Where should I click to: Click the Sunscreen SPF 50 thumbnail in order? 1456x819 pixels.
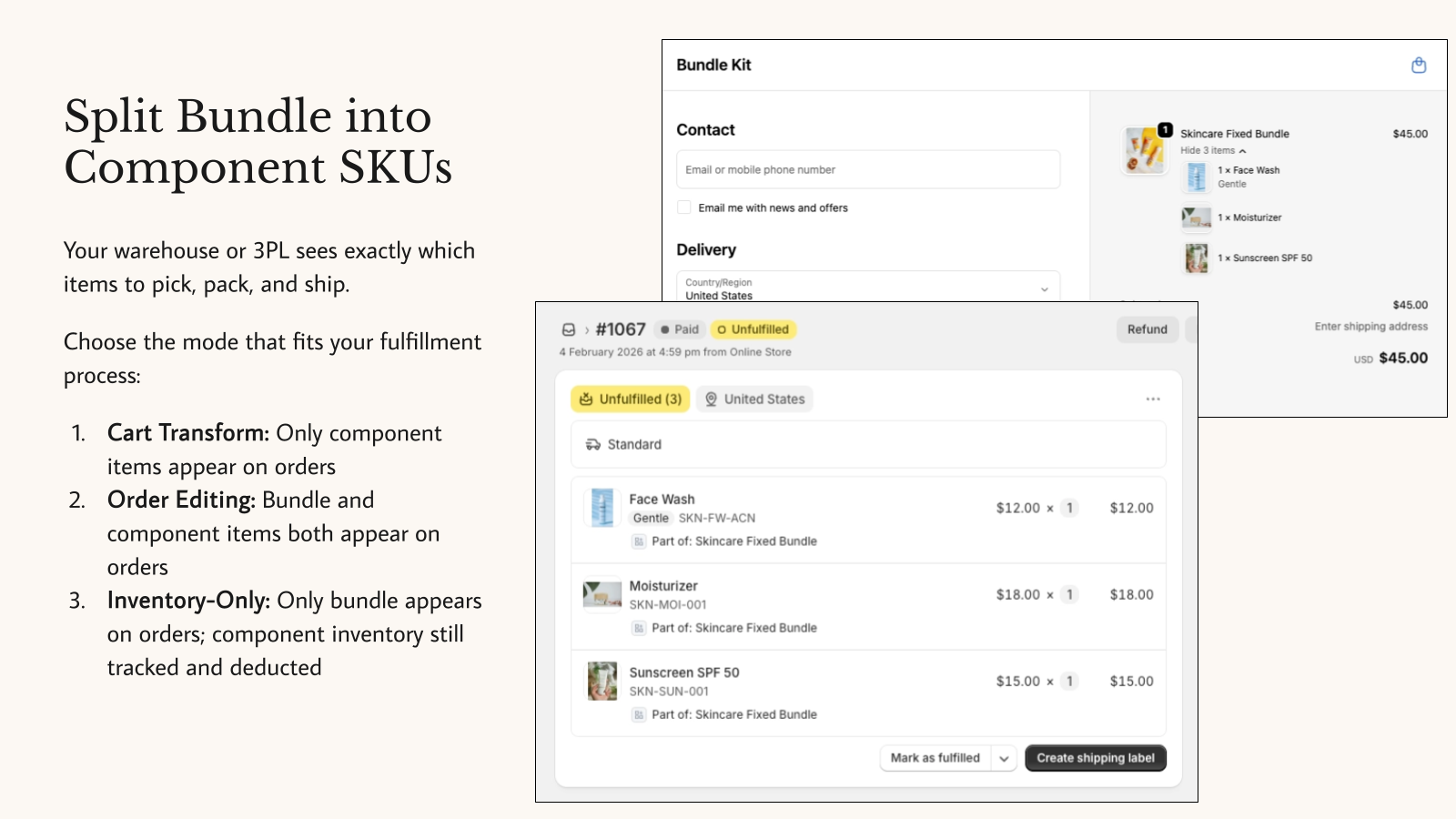[602, 681]
